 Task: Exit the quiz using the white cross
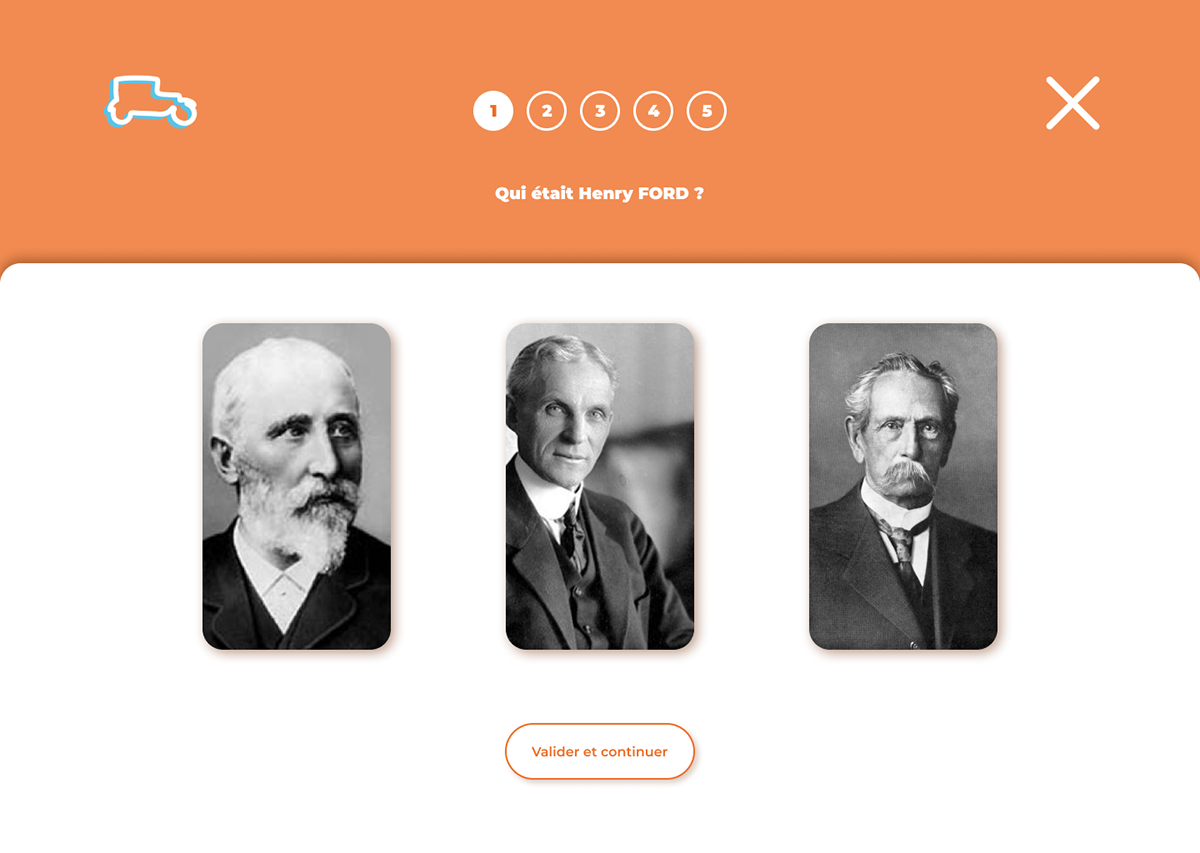click(1073, 103)
